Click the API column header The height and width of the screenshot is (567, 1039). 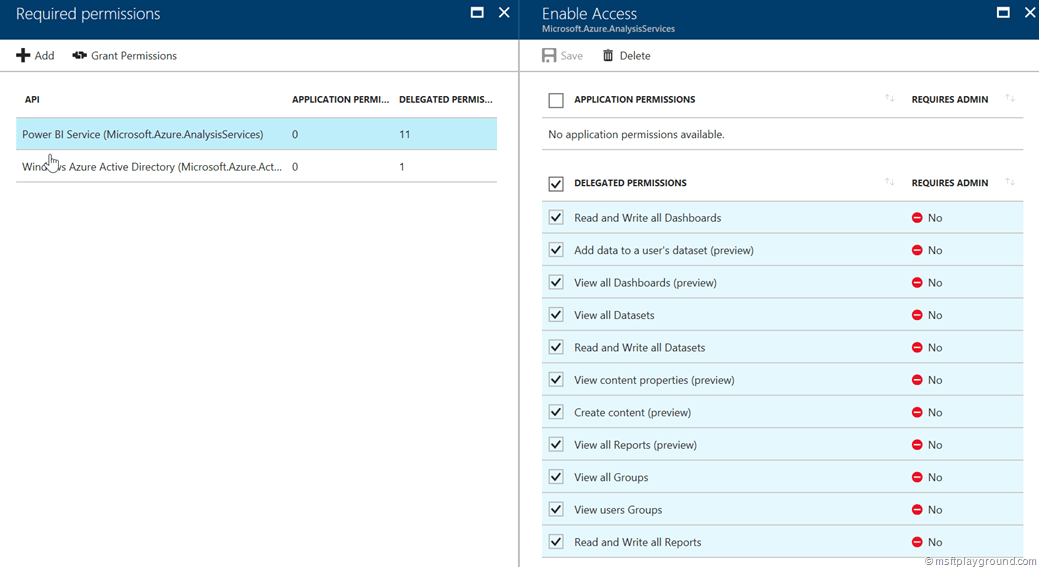[32, 99]
